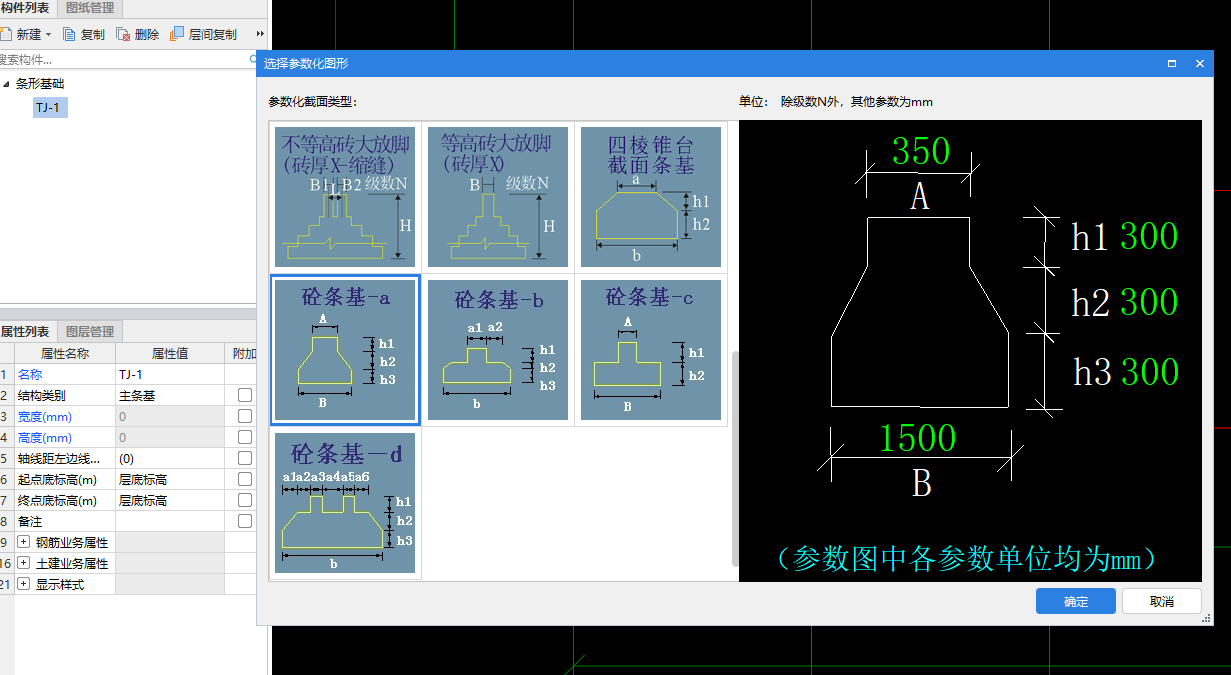Screen dimensions: 1231x675
Task: Click the 高度(mm) property name
Action: 45,437
